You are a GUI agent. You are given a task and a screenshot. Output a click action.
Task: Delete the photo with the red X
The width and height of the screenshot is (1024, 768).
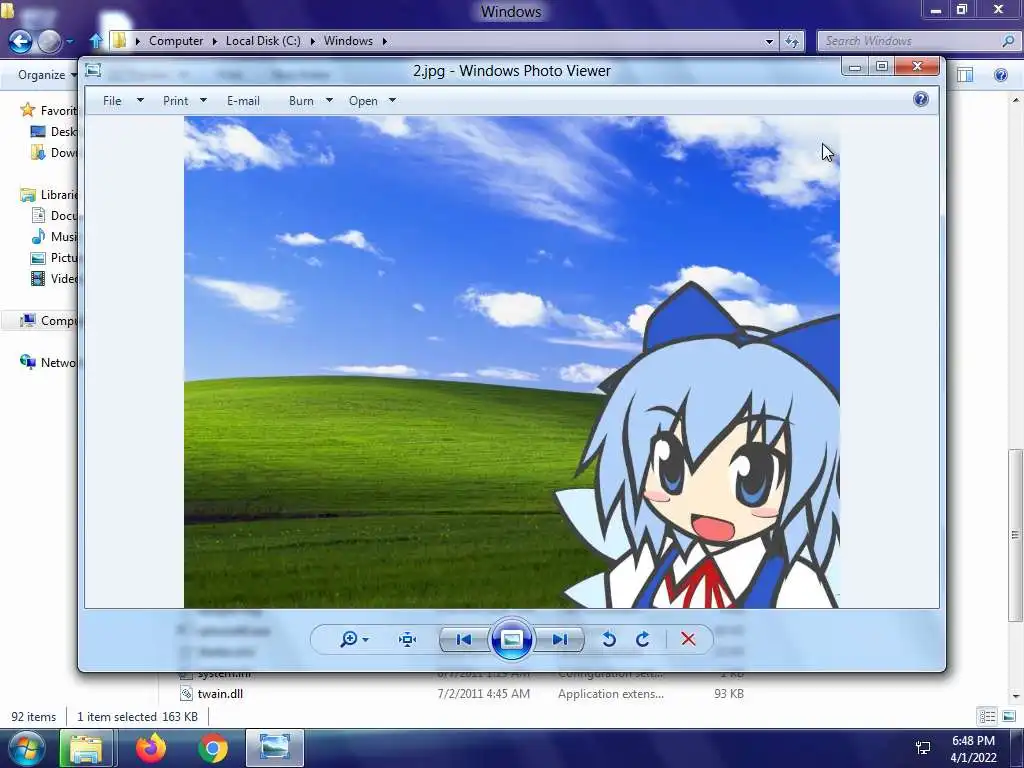pyautogui.click(x=688, y=639)
